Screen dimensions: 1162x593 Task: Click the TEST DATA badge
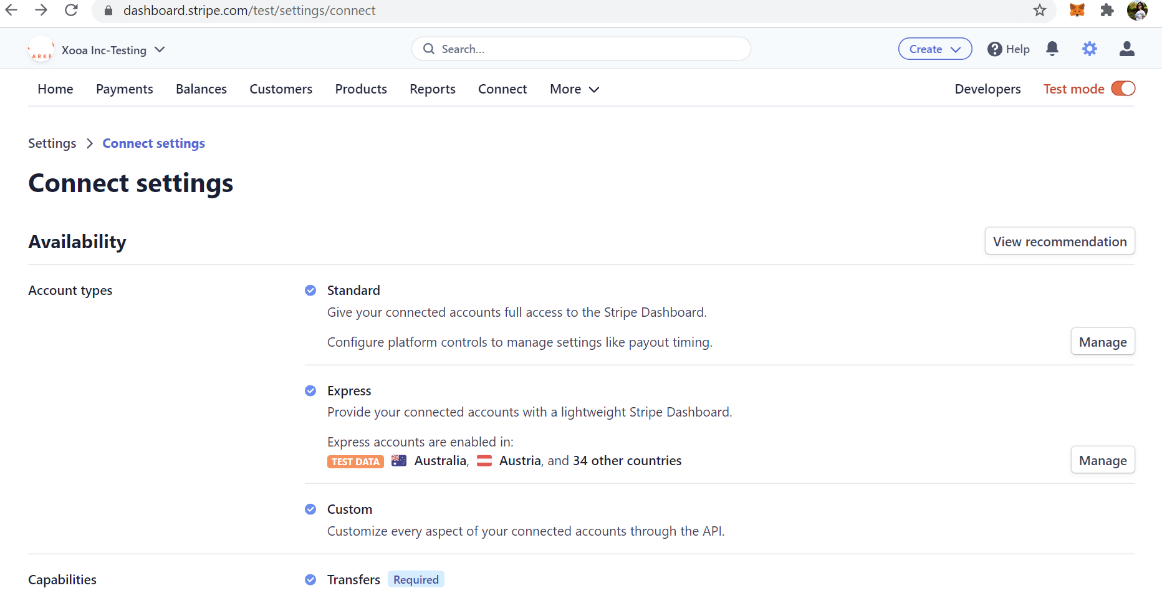click(356, 461)
